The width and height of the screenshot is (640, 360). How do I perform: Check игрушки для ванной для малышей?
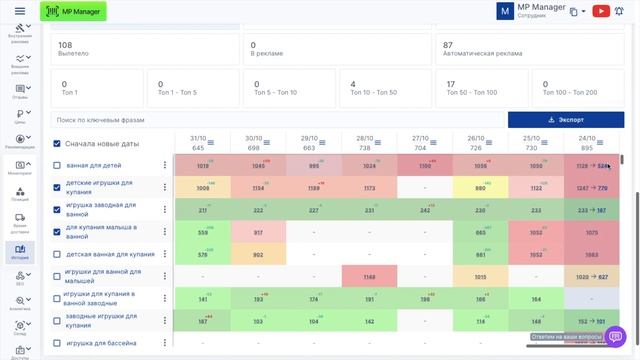coord(57,276)
